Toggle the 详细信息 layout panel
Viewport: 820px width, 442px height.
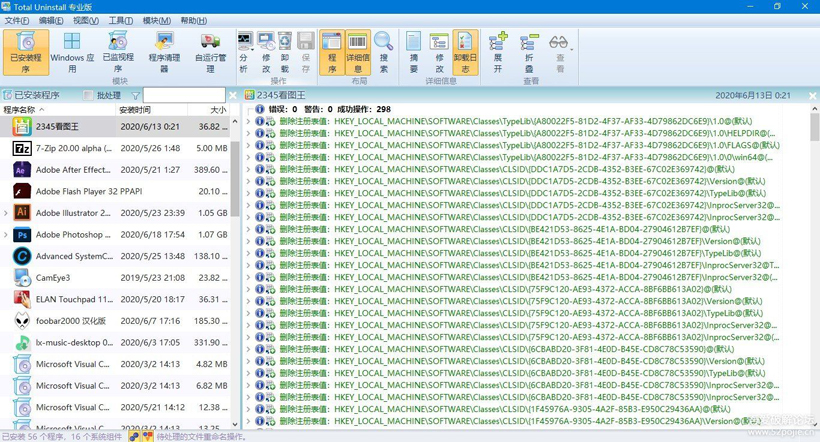coord(358,52)
